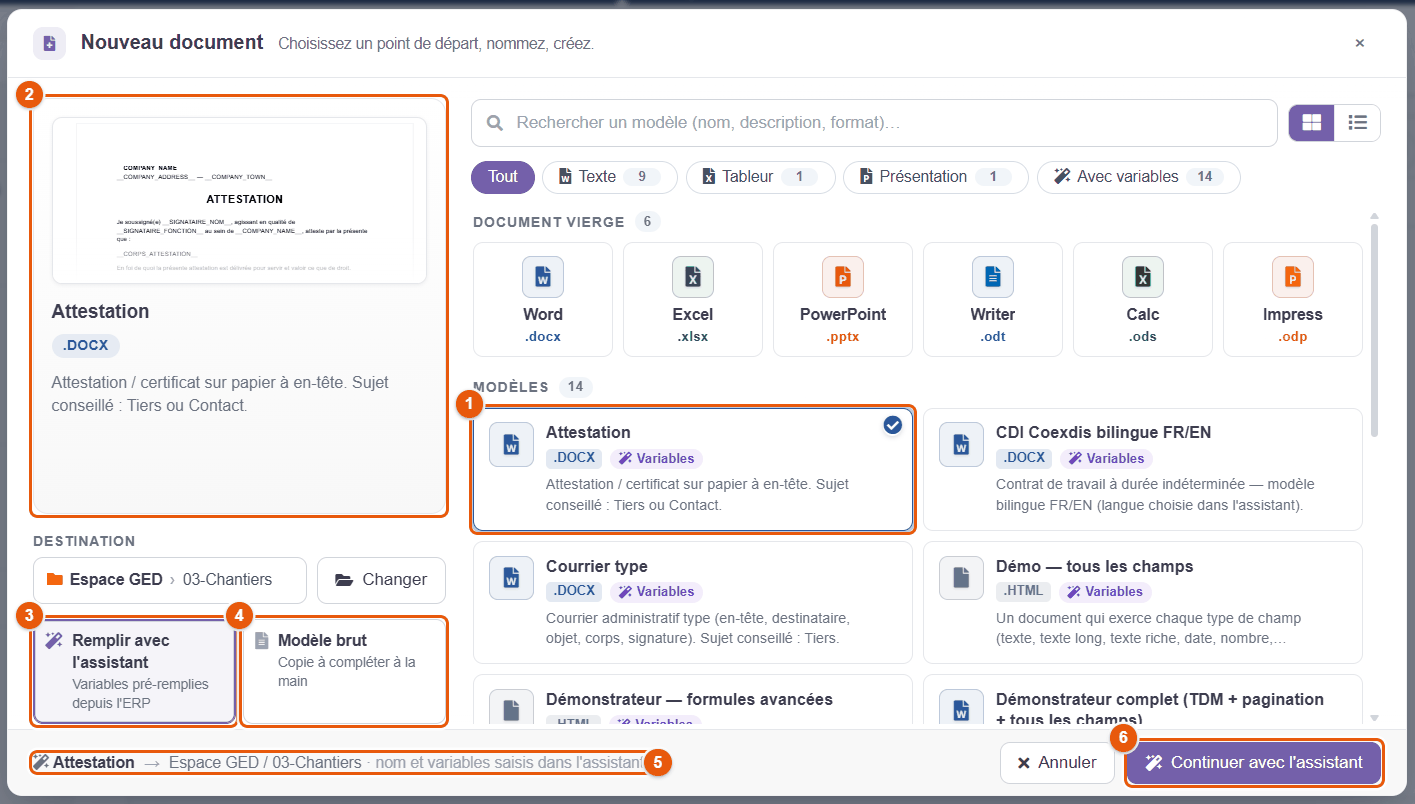1415x804 pixels.
Task: Click the template search field
Action: pyautogui.click(x=874, y=123)
